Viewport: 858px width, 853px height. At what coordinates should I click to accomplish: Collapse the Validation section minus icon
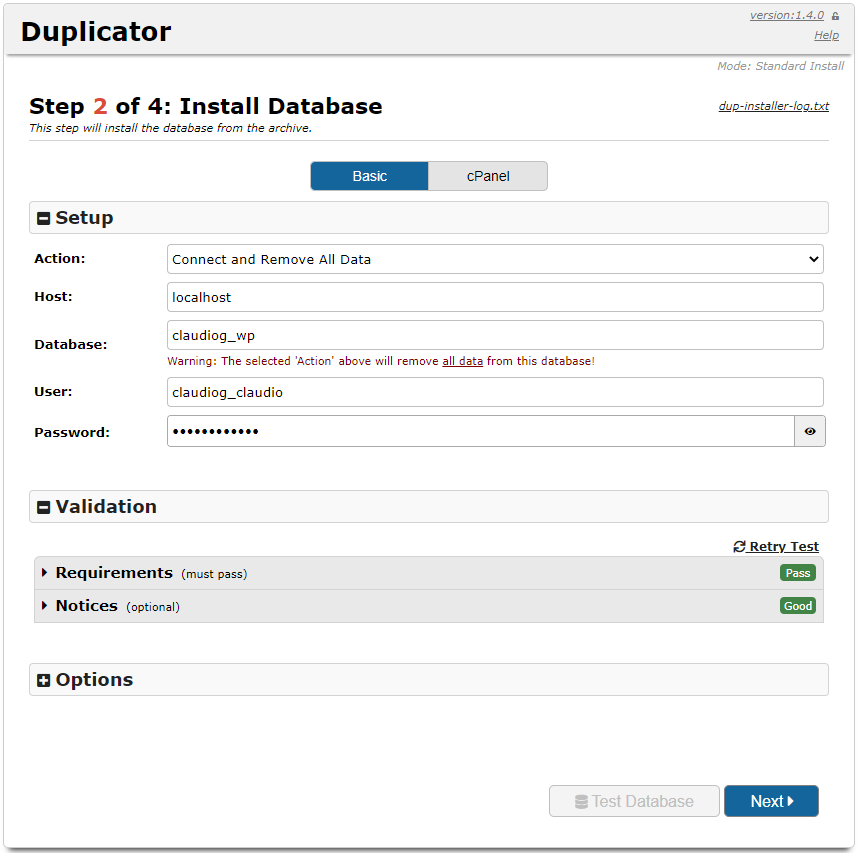pyautogui.click(x=44, y=507)
